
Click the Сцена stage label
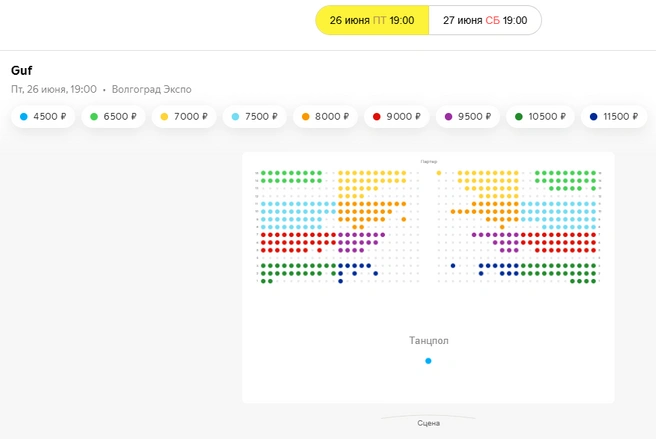tap(428, 423)
